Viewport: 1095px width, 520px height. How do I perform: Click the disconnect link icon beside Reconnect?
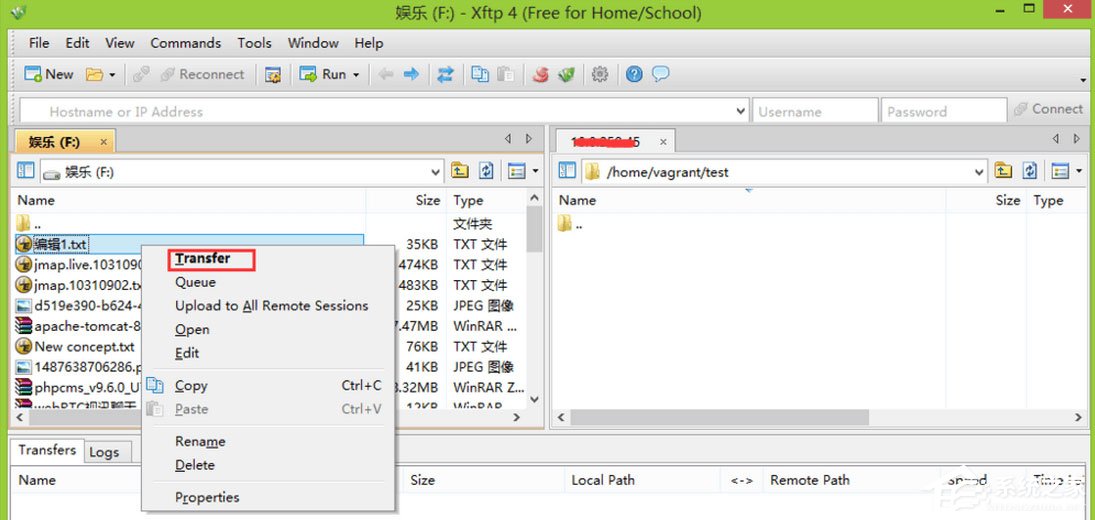click(x=141, y=74)
